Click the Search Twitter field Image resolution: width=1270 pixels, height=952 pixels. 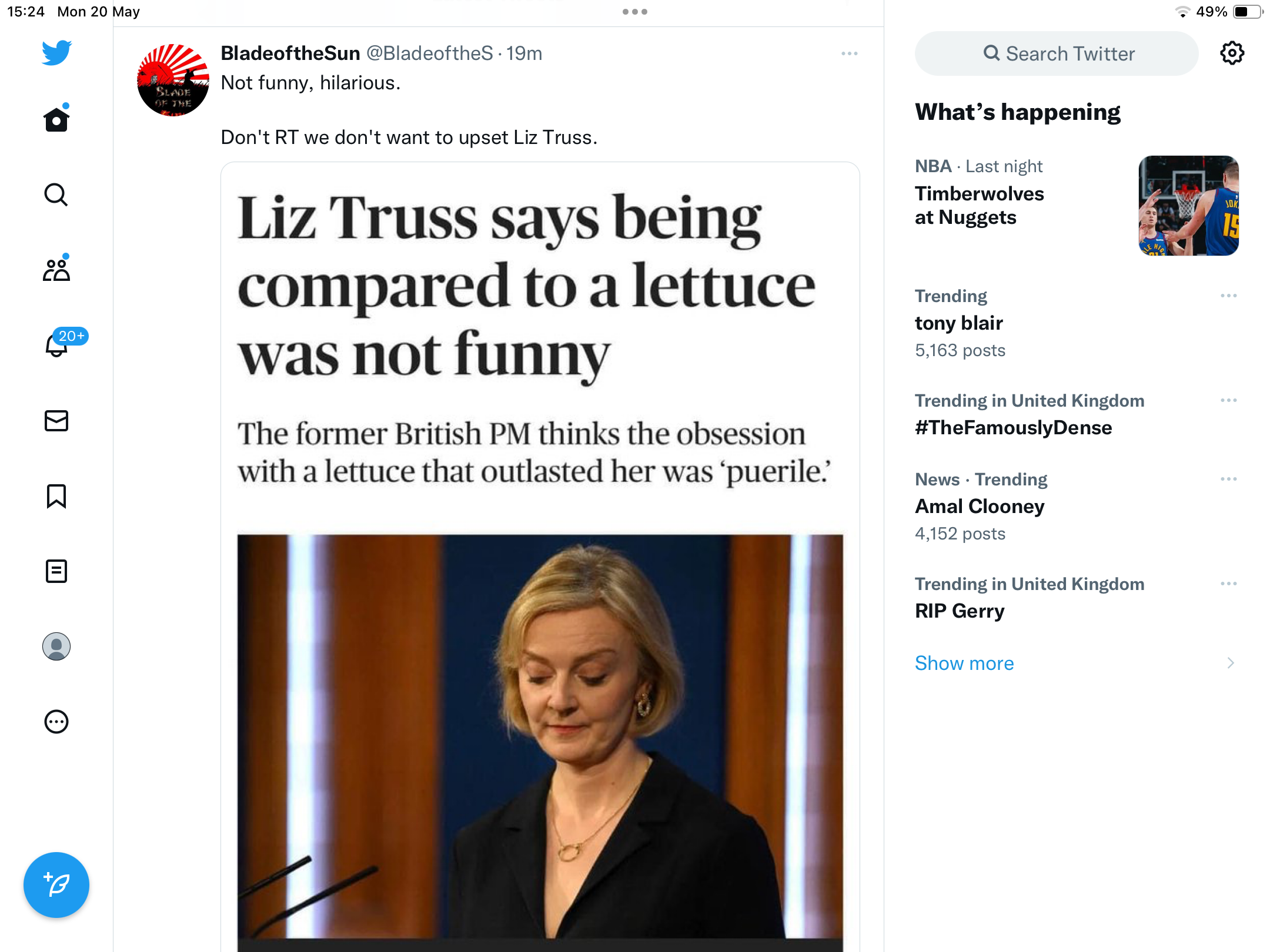[1057, 53]
